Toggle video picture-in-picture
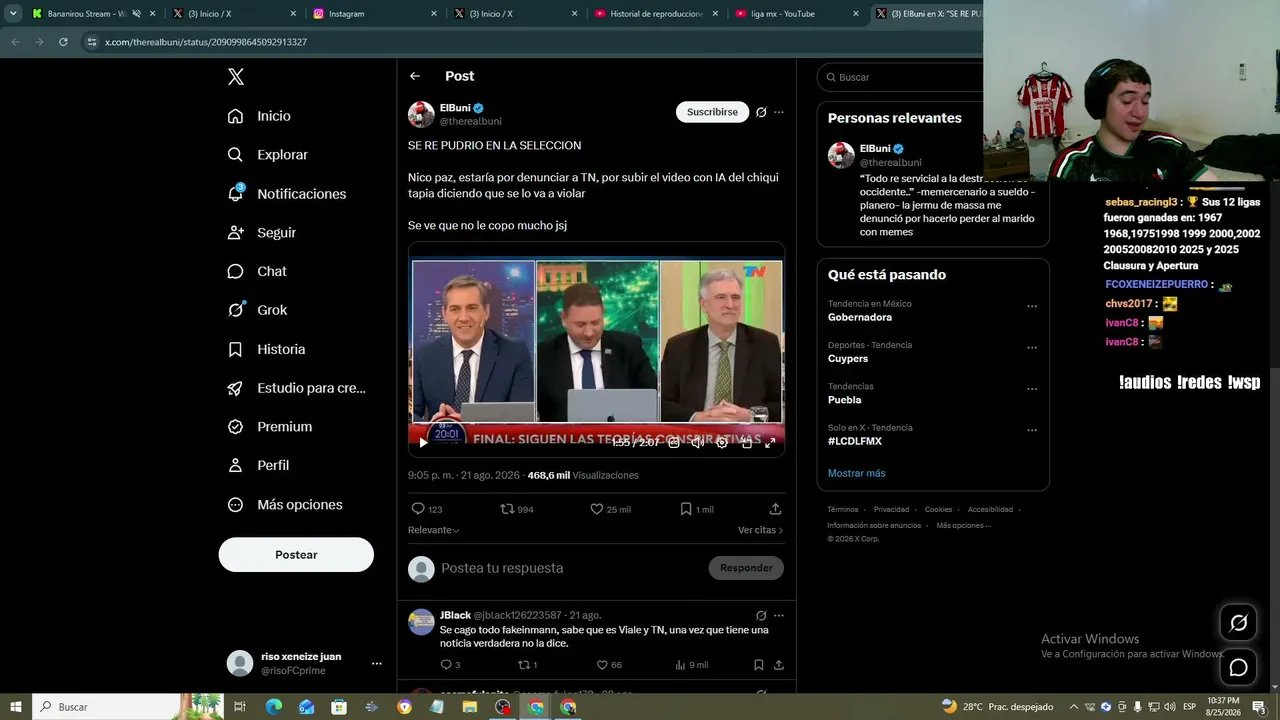The width and height of the screenshot is (1280, 720). (746, 442)
